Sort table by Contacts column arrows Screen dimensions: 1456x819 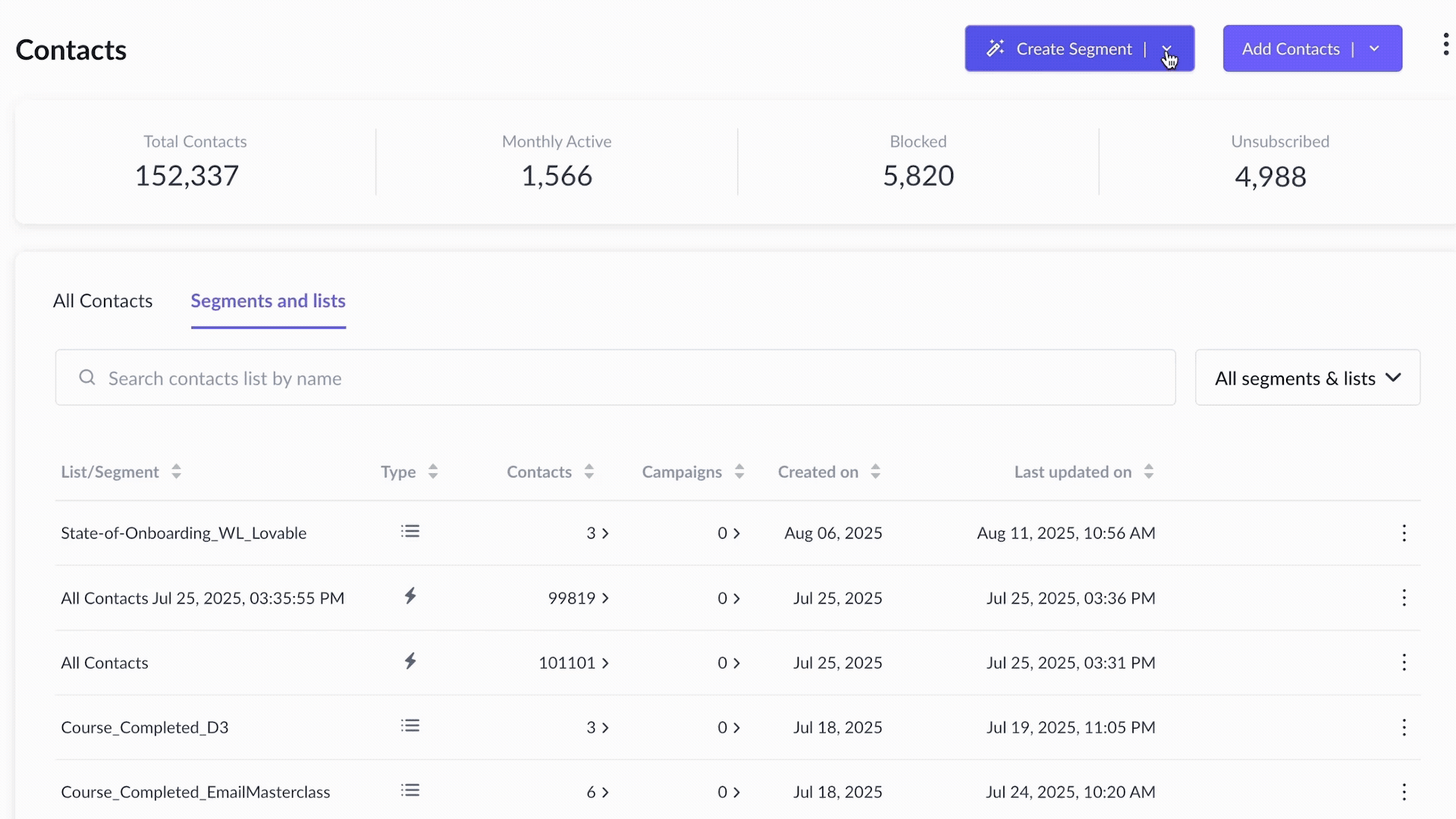[589, 472]
